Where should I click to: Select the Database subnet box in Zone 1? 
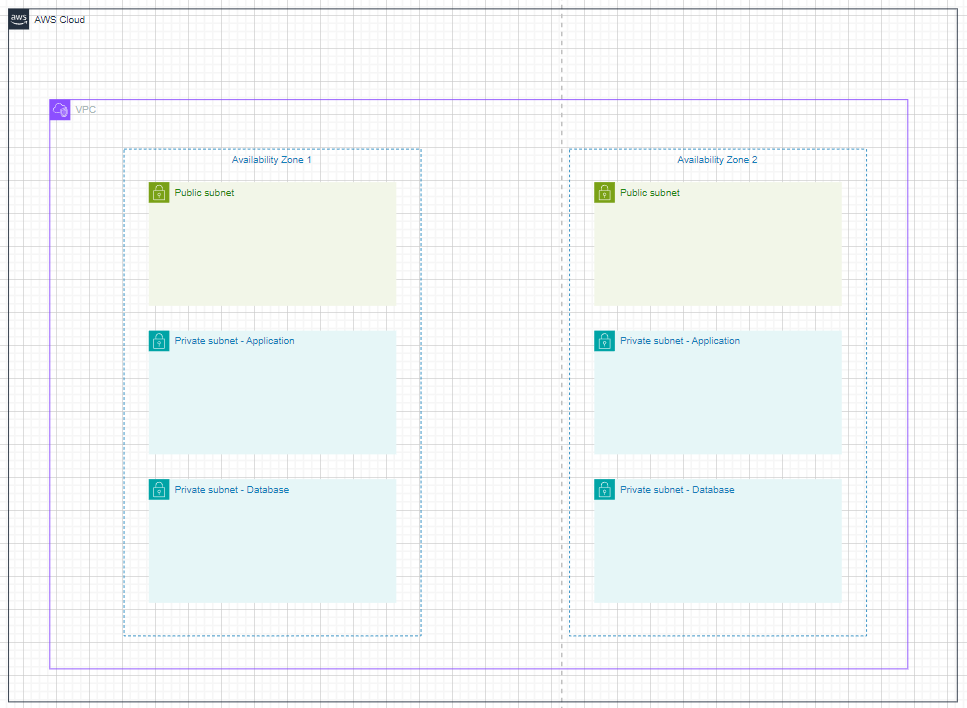(272, 541)
